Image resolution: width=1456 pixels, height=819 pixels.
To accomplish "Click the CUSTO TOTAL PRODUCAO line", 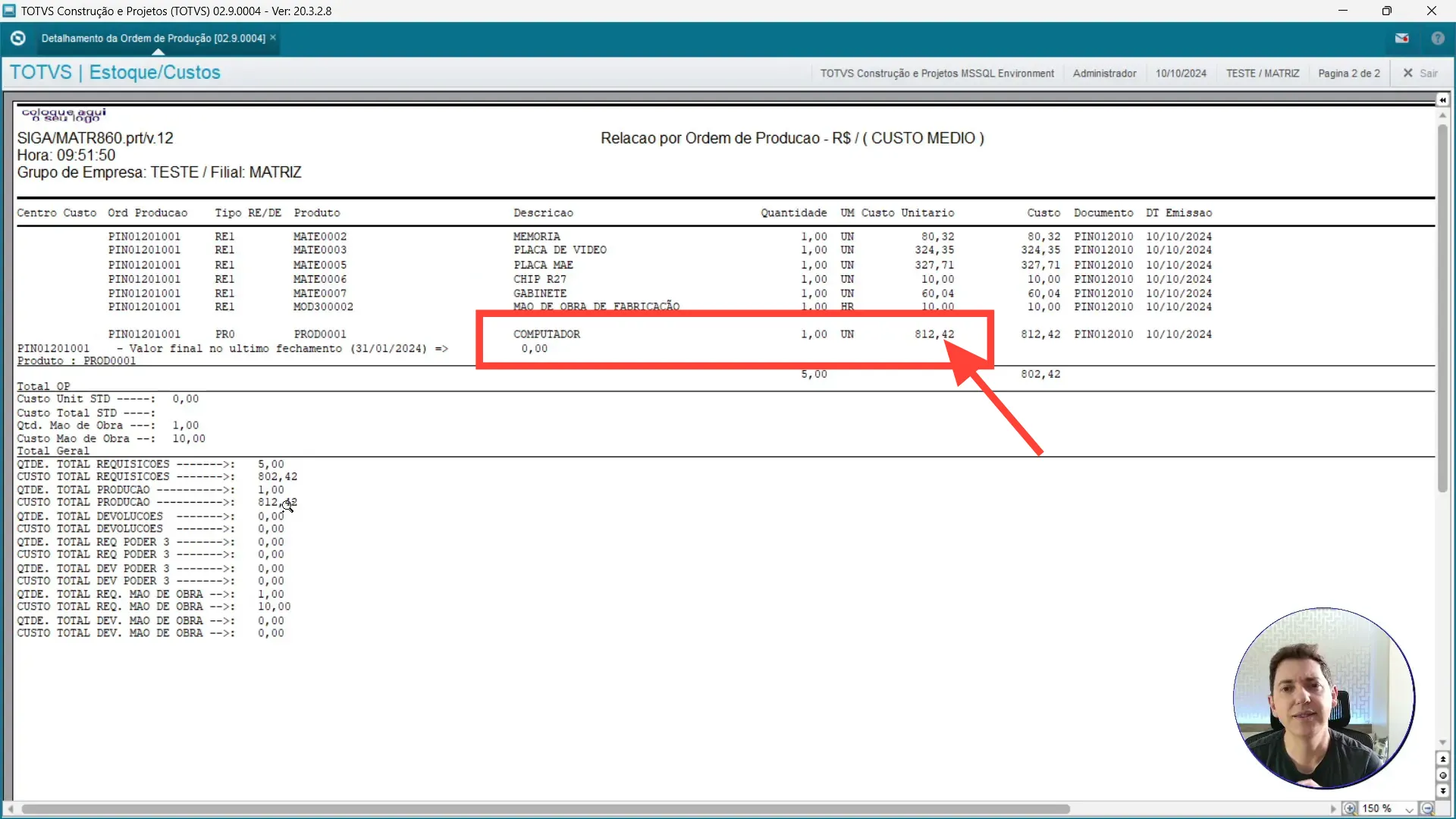I will (x=157, y=503).
